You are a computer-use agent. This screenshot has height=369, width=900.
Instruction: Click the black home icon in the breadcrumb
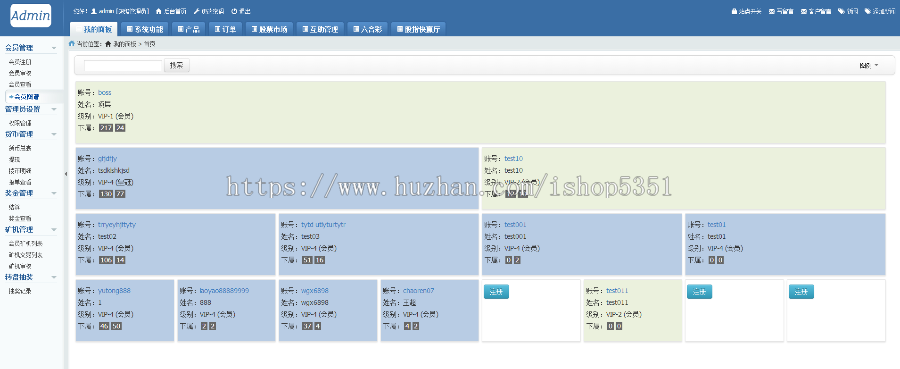[x=108, y=44]
